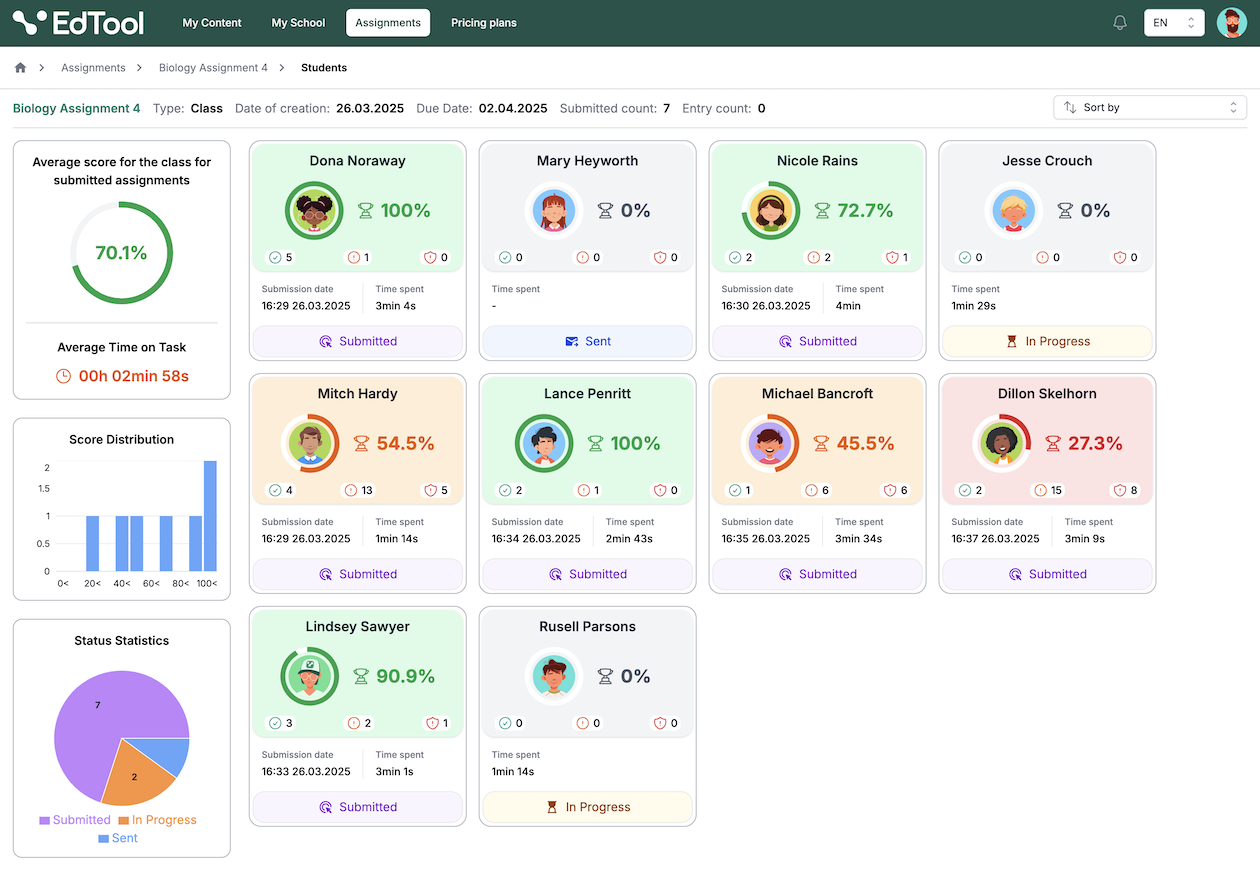Click Submitted button on Dillon Skelhorn's card
The image size is (1260, 874).
(x=1048, y=574)
